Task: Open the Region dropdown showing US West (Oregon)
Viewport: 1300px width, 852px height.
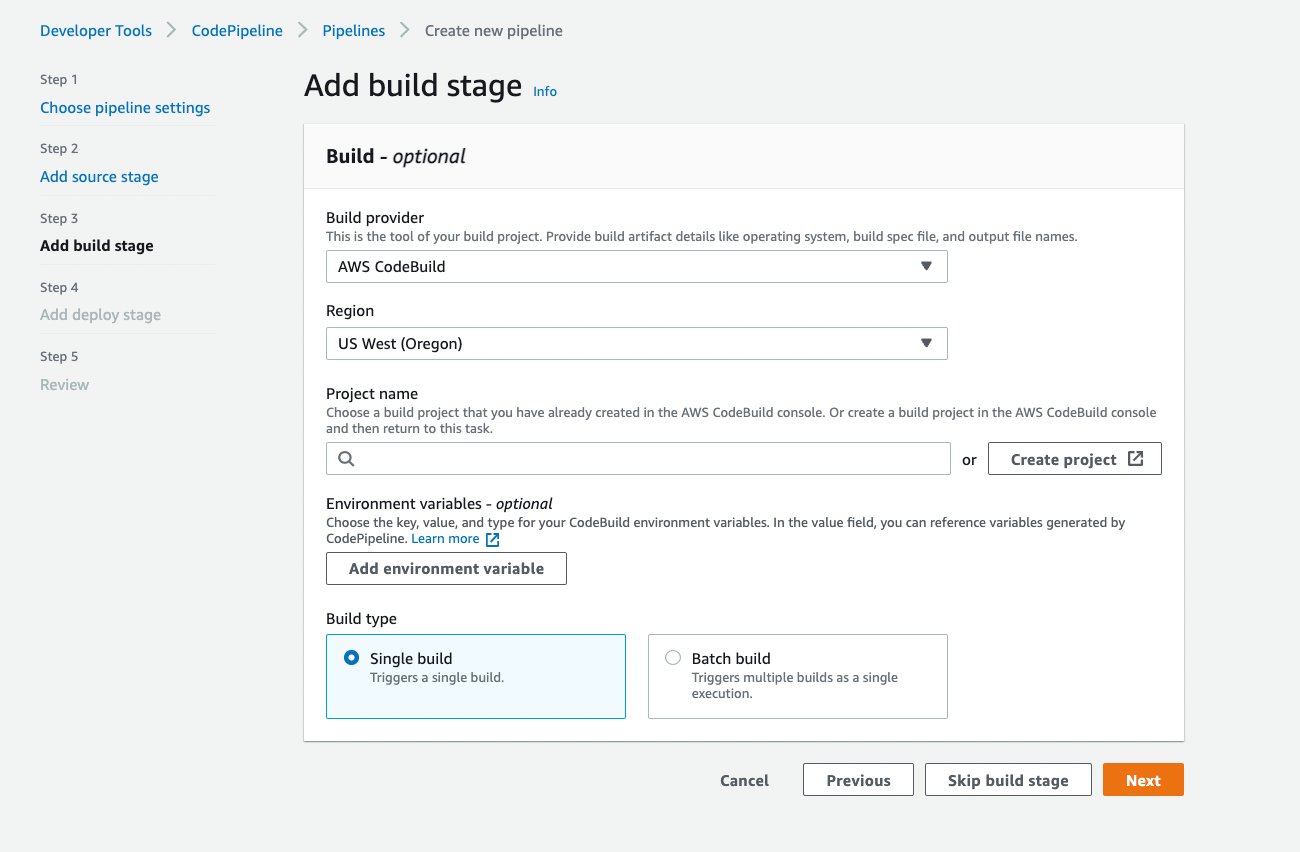Action: pyautogui.click(x=636, y=343)
